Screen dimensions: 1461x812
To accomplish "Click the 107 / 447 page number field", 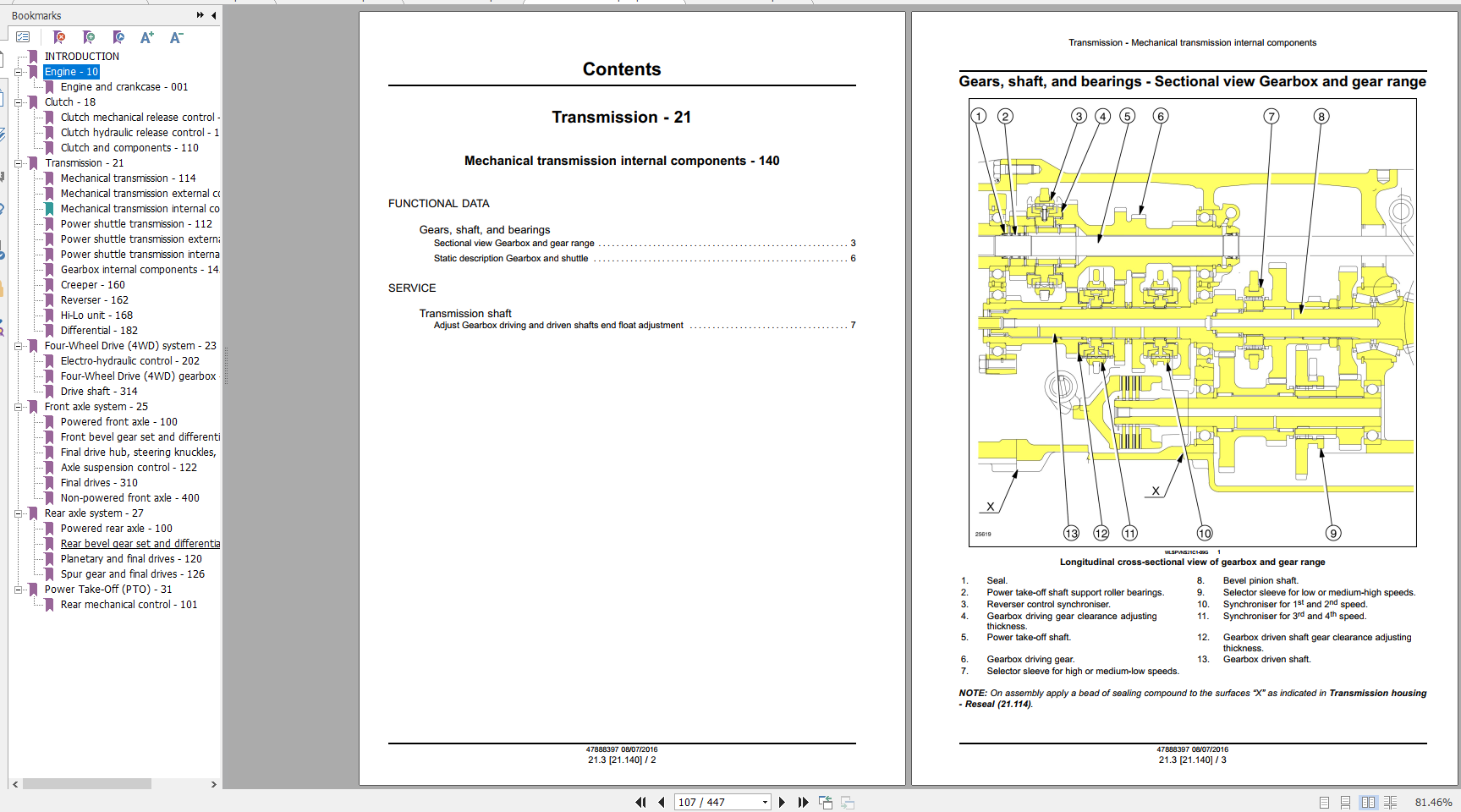I will point(717,802).
